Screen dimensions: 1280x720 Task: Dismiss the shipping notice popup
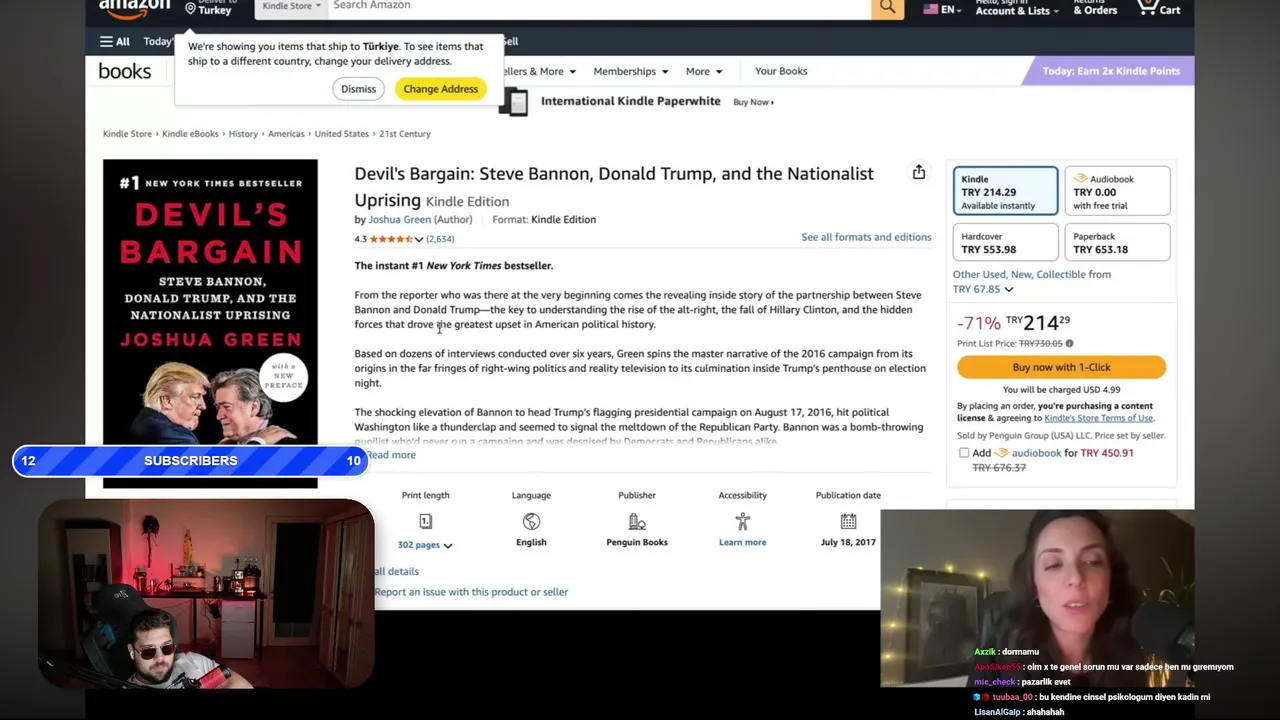[x=358, y=89]
